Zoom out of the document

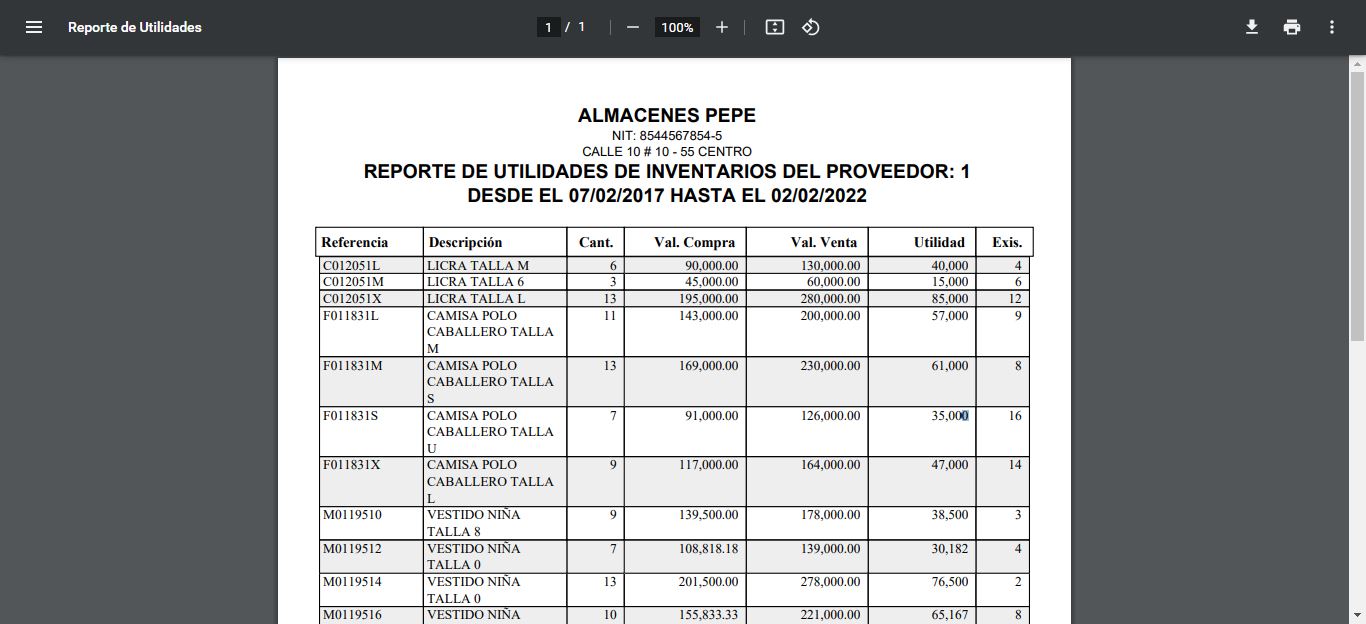point(632,27)
